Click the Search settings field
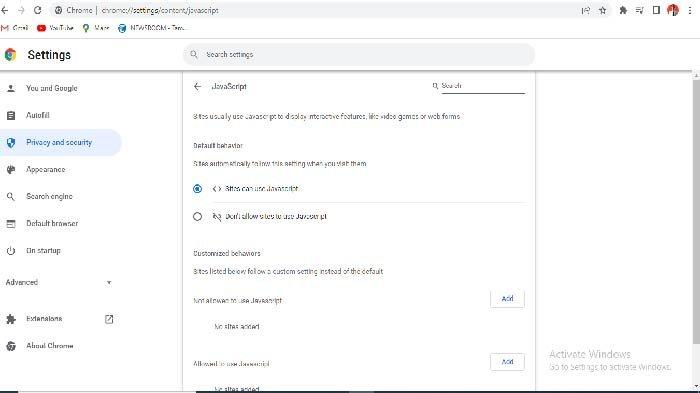Screen dimensions: 700x393 [x=358, y=54]
